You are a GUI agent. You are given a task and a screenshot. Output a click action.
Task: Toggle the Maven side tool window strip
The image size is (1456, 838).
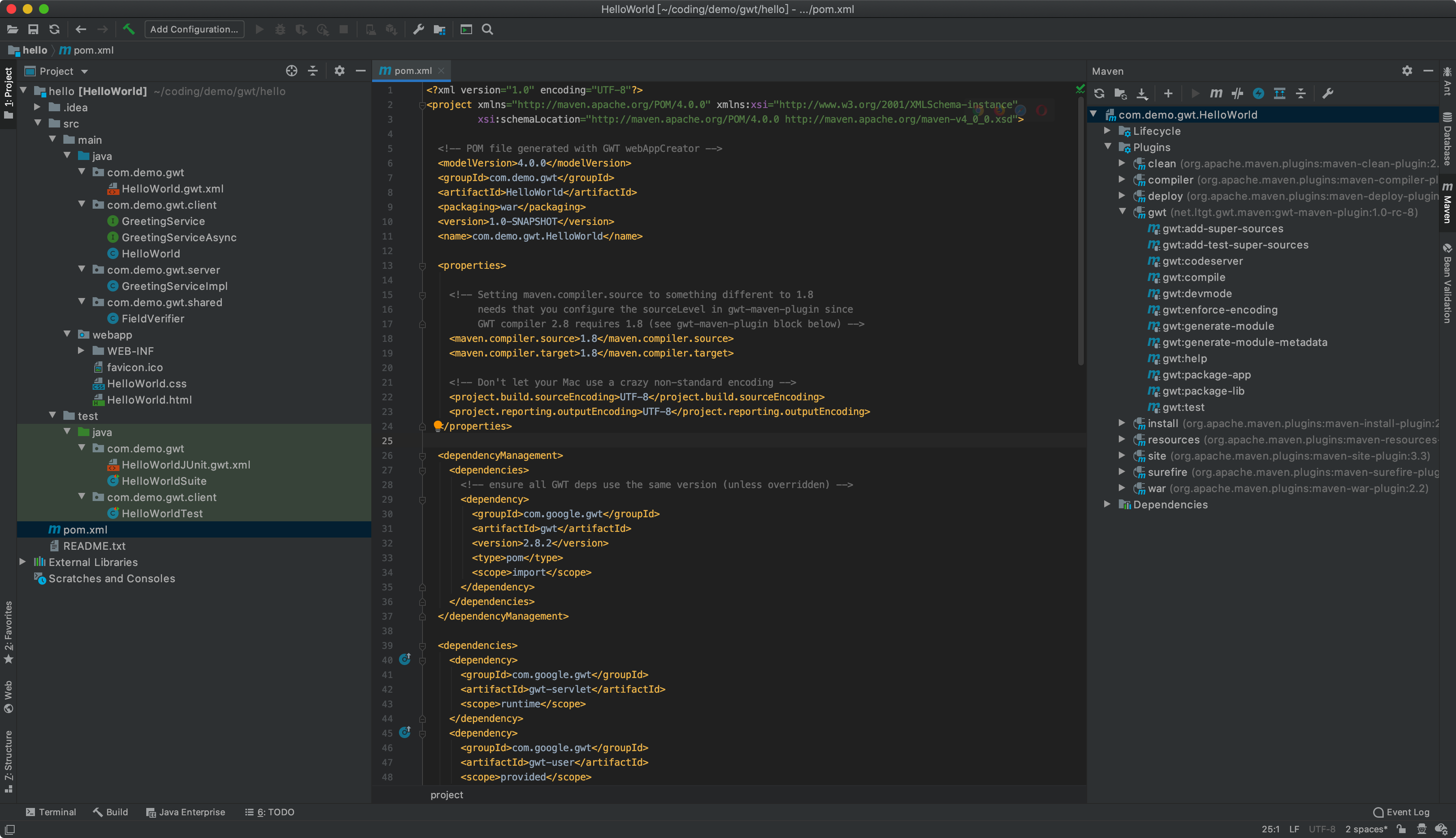click(x=1447, y=203)
